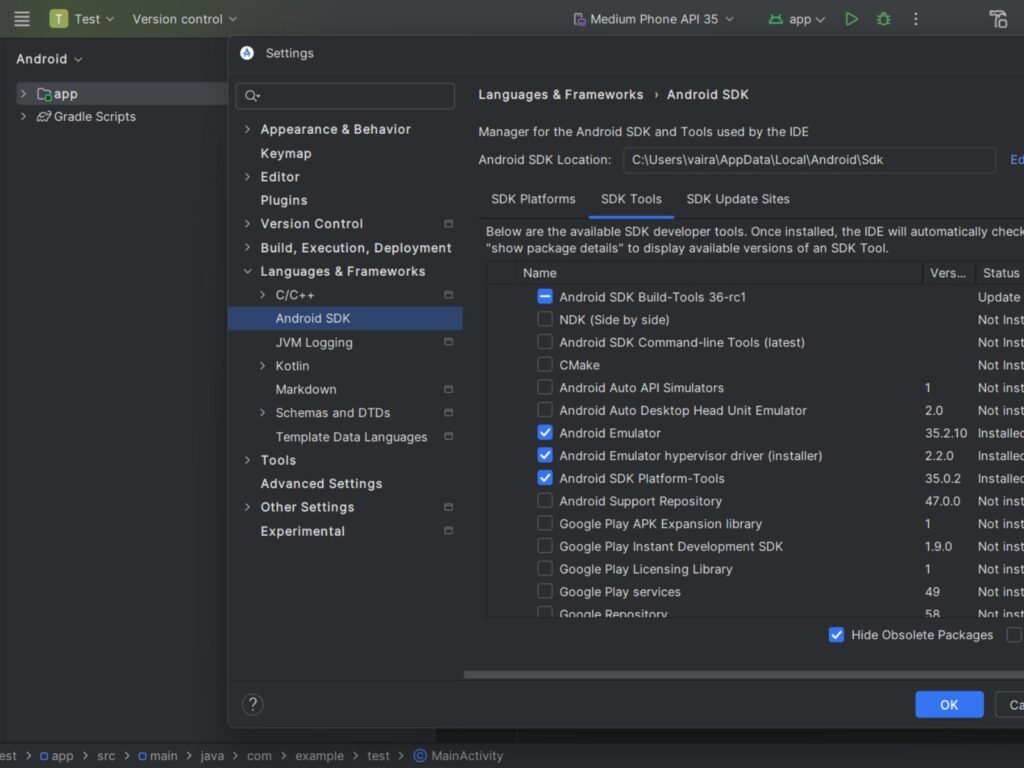
Task: Open the app run configuration dropdown
Action: click(797, 19)
